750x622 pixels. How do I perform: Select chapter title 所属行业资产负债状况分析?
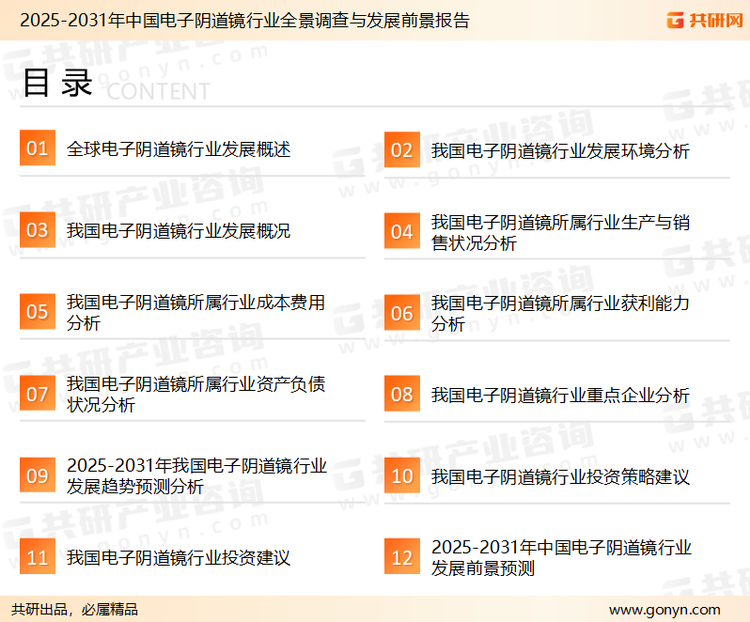(196, 394)
